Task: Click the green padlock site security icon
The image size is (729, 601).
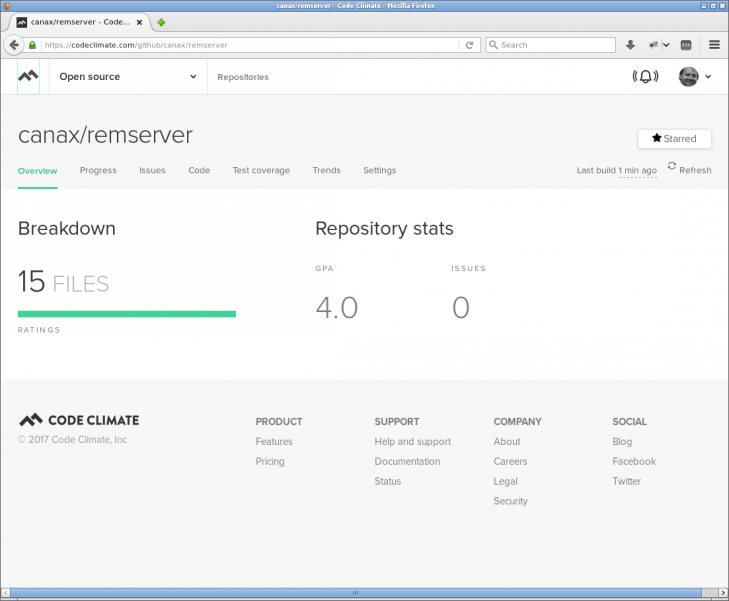Action: pyautogui.click(x=32, y=45)
